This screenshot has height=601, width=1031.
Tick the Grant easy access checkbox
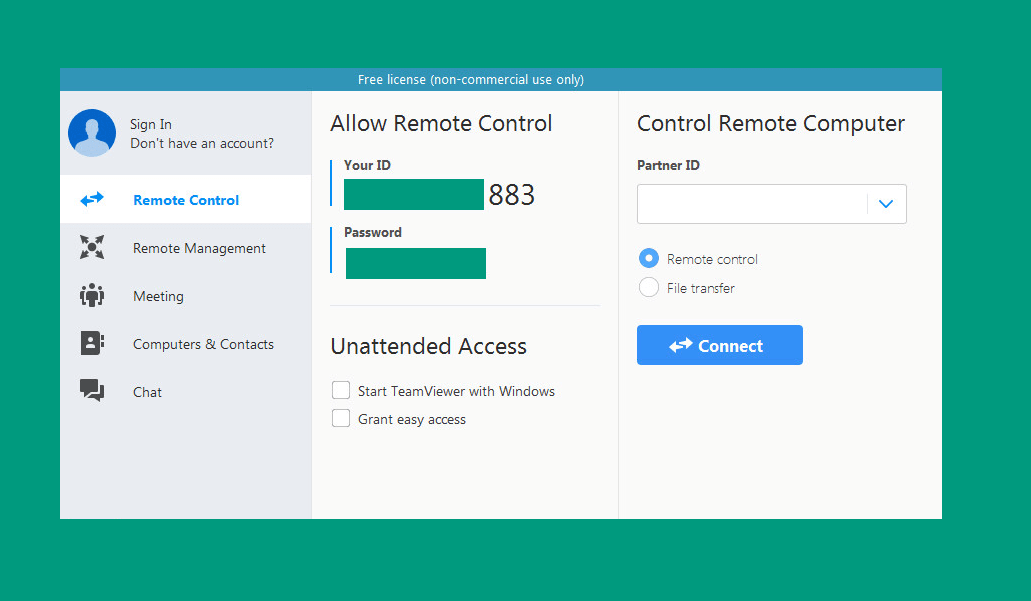click(x=341, y=419)
